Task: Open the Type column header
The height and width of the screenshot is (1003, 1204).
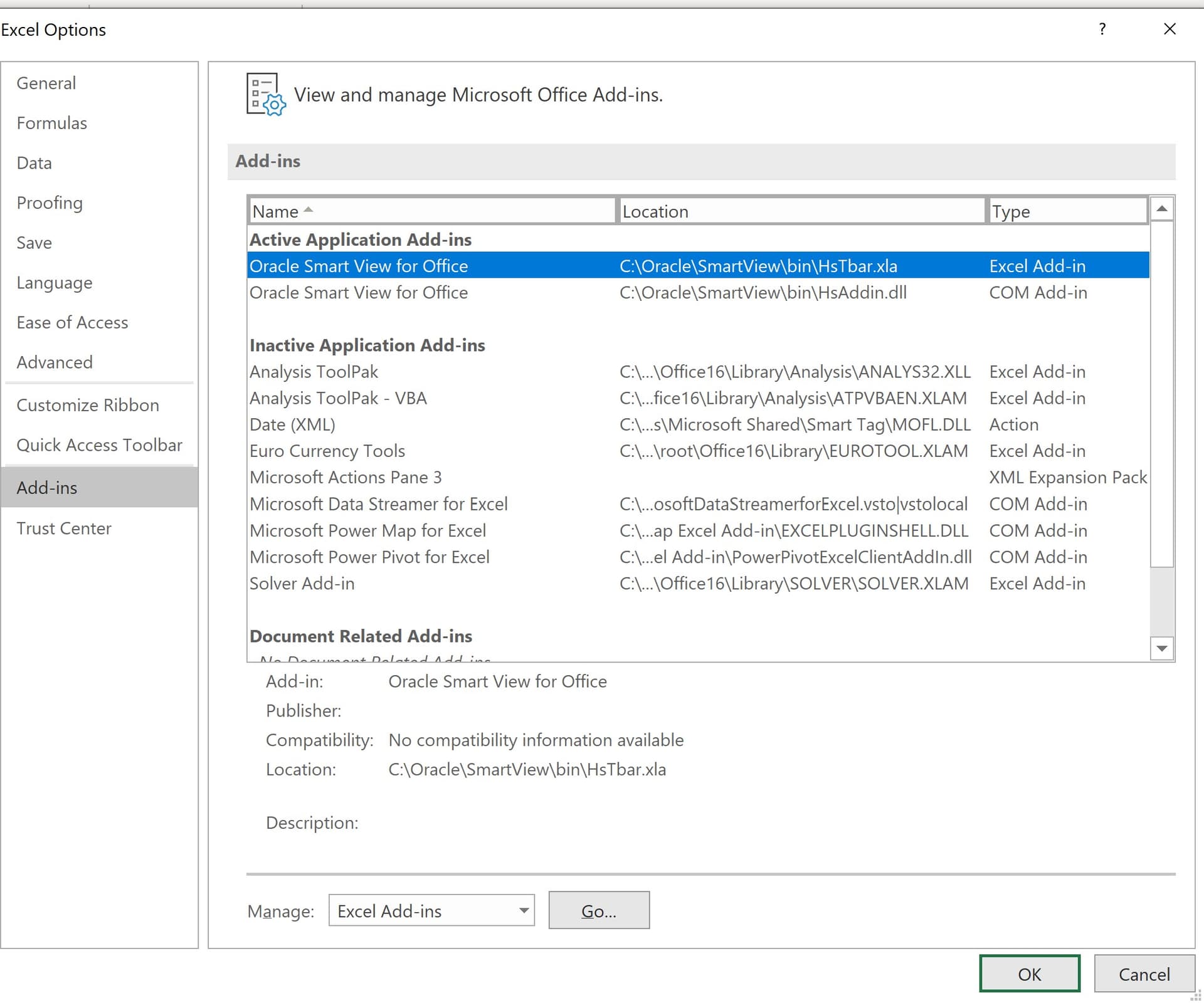Action: (1066, 211)
